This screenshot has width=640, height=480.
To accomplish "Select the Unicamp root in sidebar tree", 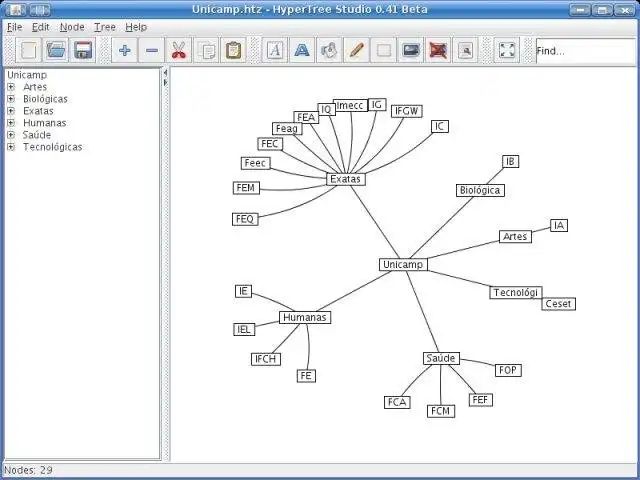I will 27,75.
